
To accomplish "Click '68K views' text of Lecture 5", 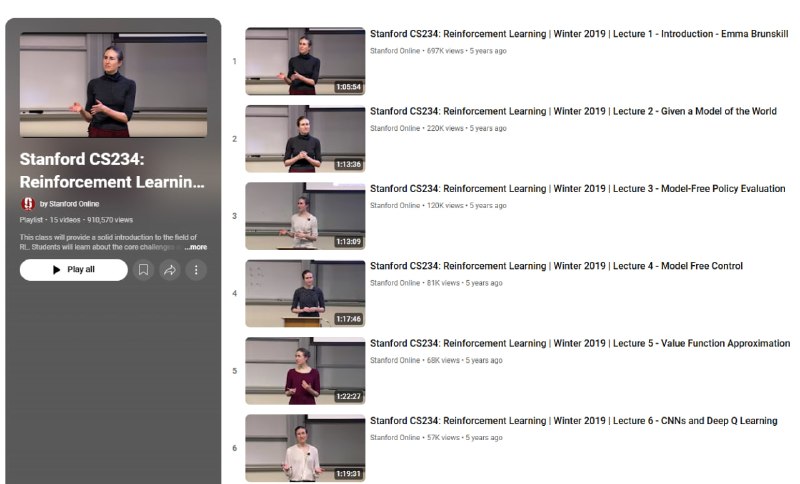I will 443,361.
